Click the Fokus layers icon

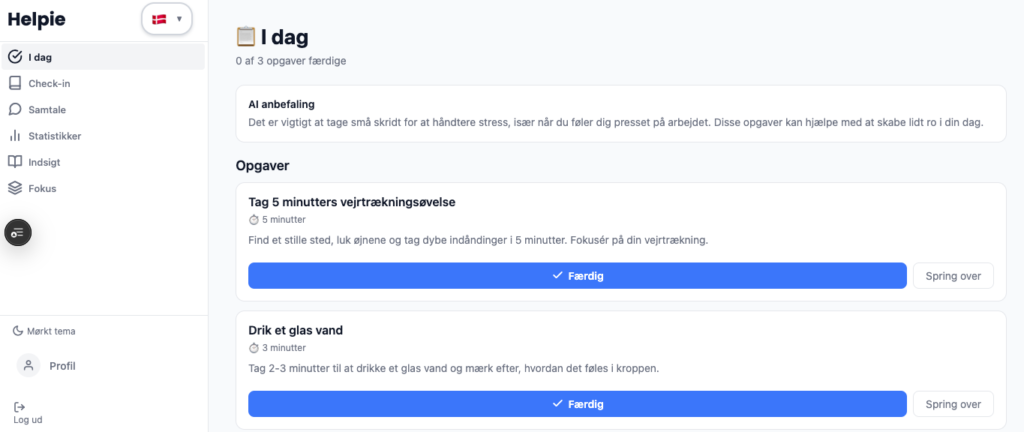tap(15, 187)
